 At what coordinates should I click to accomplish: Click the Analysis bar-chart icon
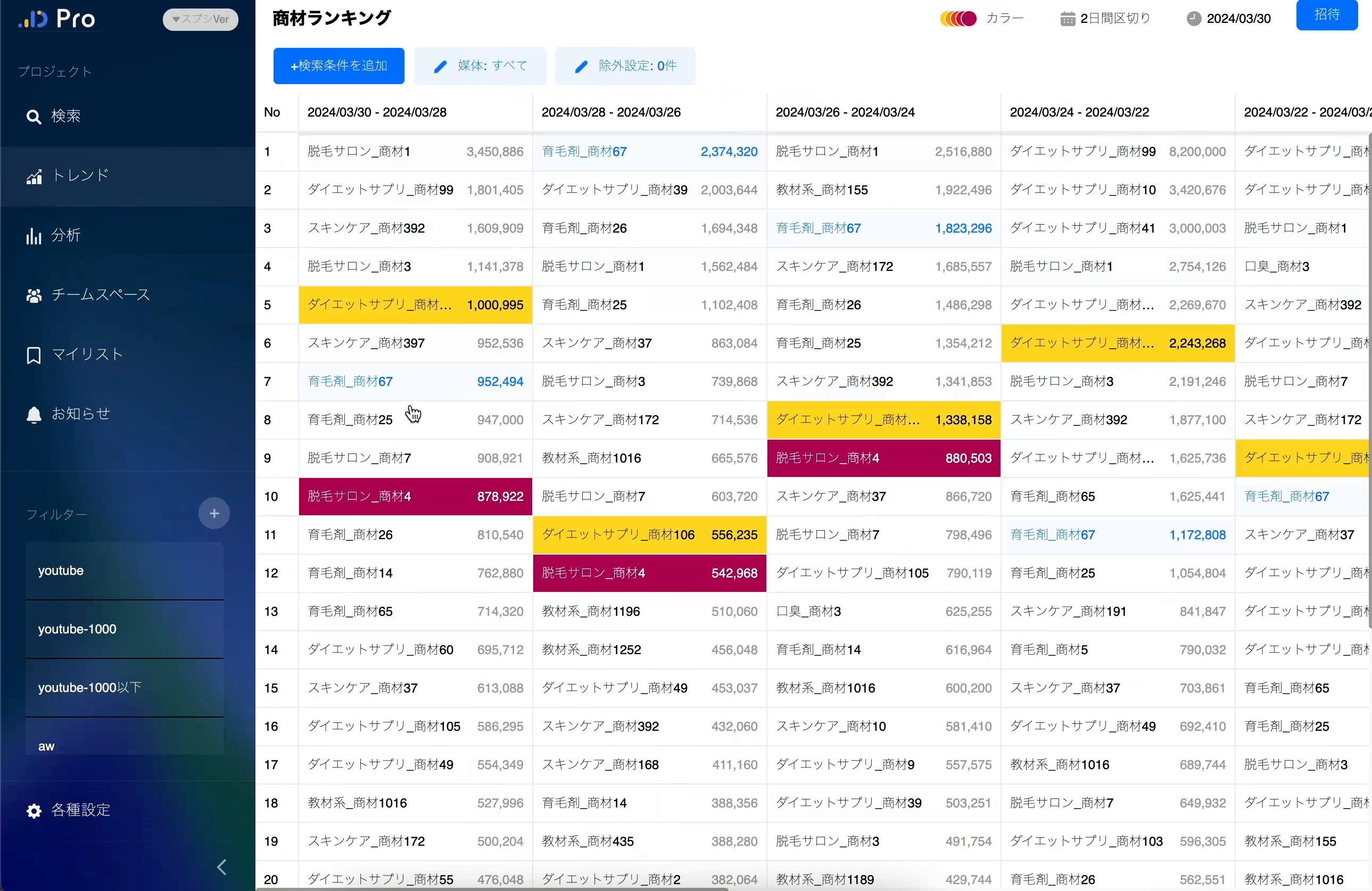[x=34, y=236]
